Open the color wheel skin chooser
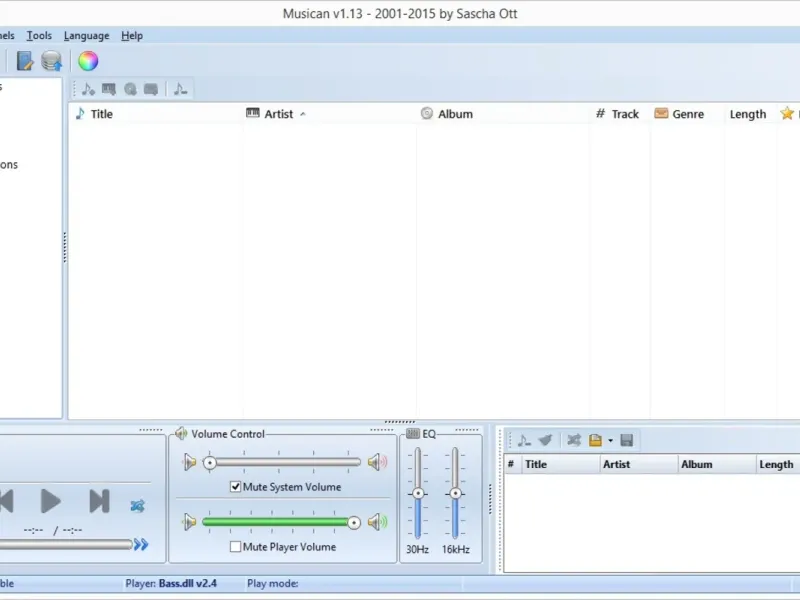 click(x=88, y=61)
